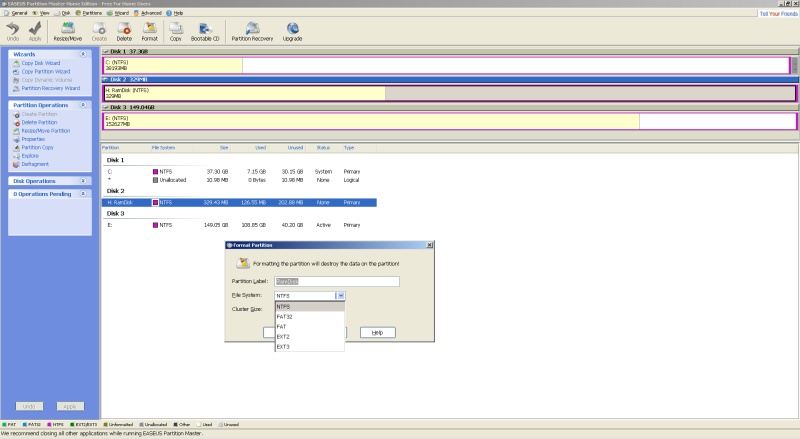The image size is (800, 439).
Task: Choose Resize/Move Partition in the sidebar
Action: 45,131
